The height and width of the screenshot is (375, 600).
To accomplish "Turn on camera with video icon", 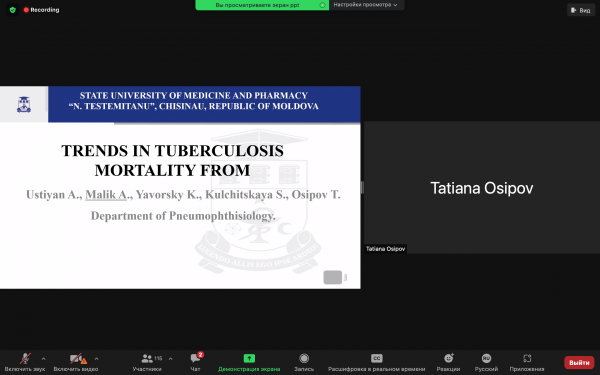I will [x=76, y=359].
